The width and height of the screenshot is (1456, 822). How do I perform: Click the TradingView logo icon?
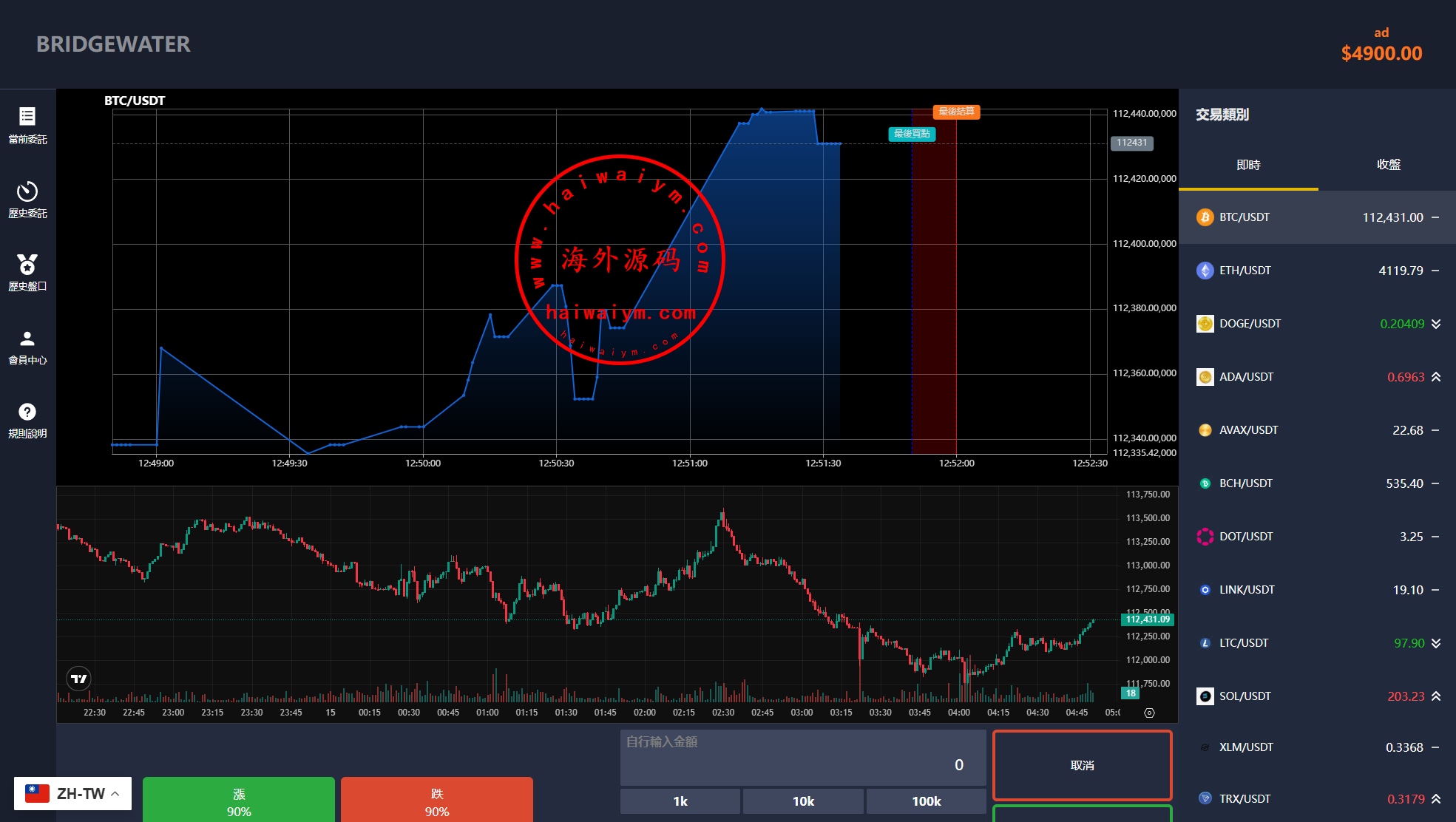[78, 679]
